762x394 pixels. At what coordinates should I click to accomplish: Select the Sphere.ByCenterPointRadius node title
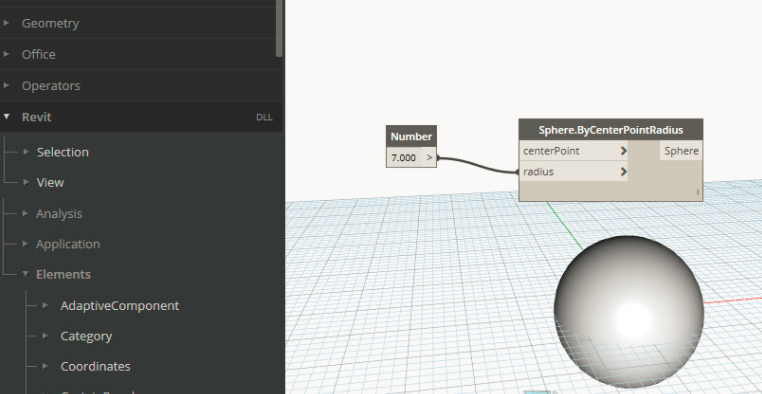coord(611,130)
